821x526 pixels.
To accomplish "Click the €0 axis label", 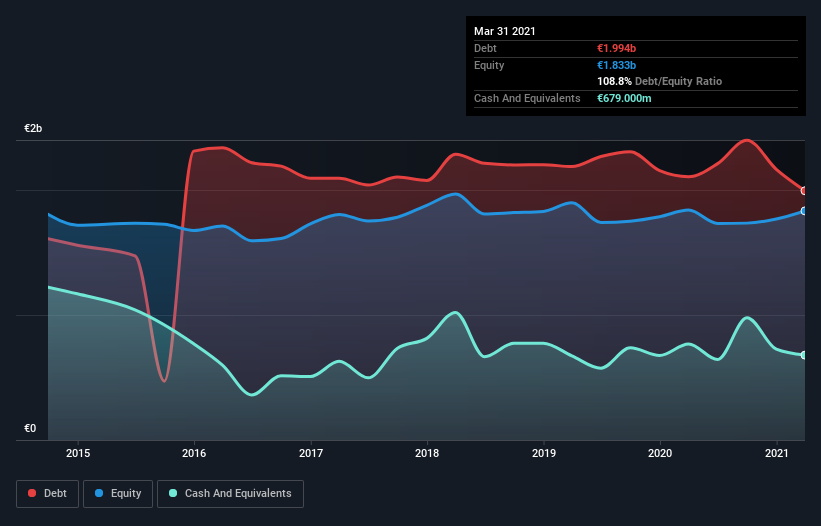I will point(30,428).
